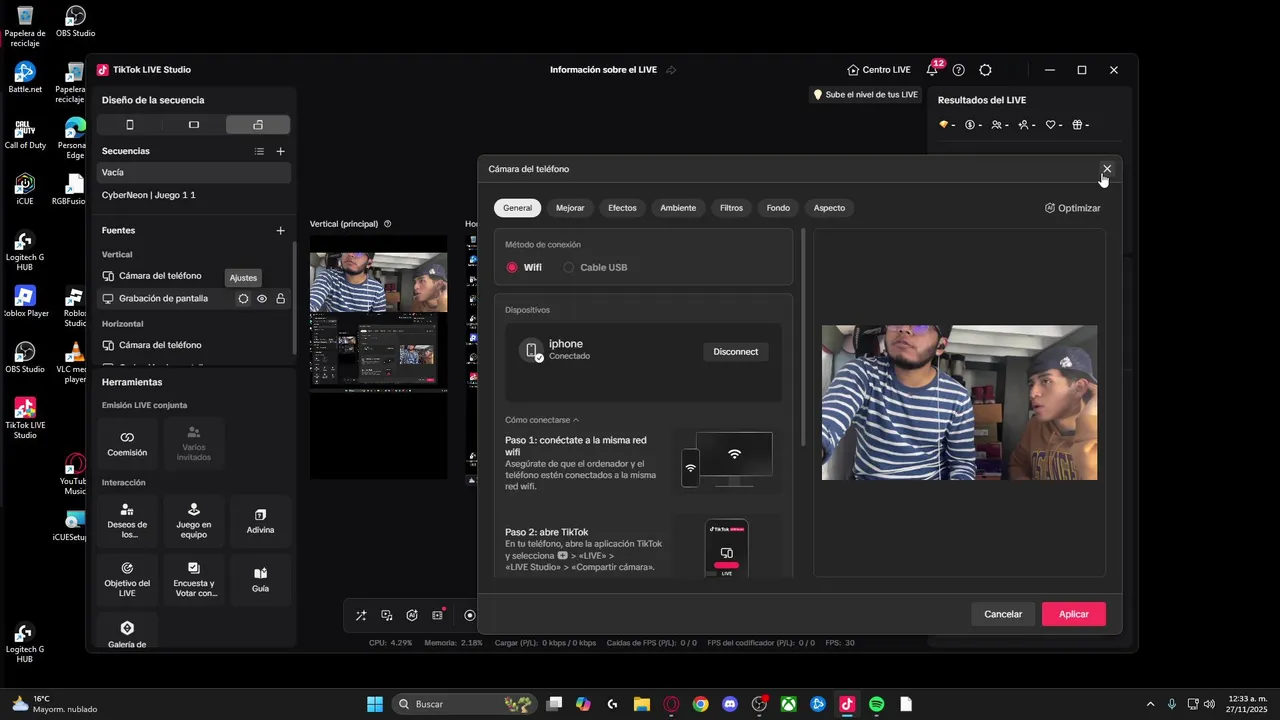
Task: Open the Secuencias list view icon
Action: click(x=259, y=151)
